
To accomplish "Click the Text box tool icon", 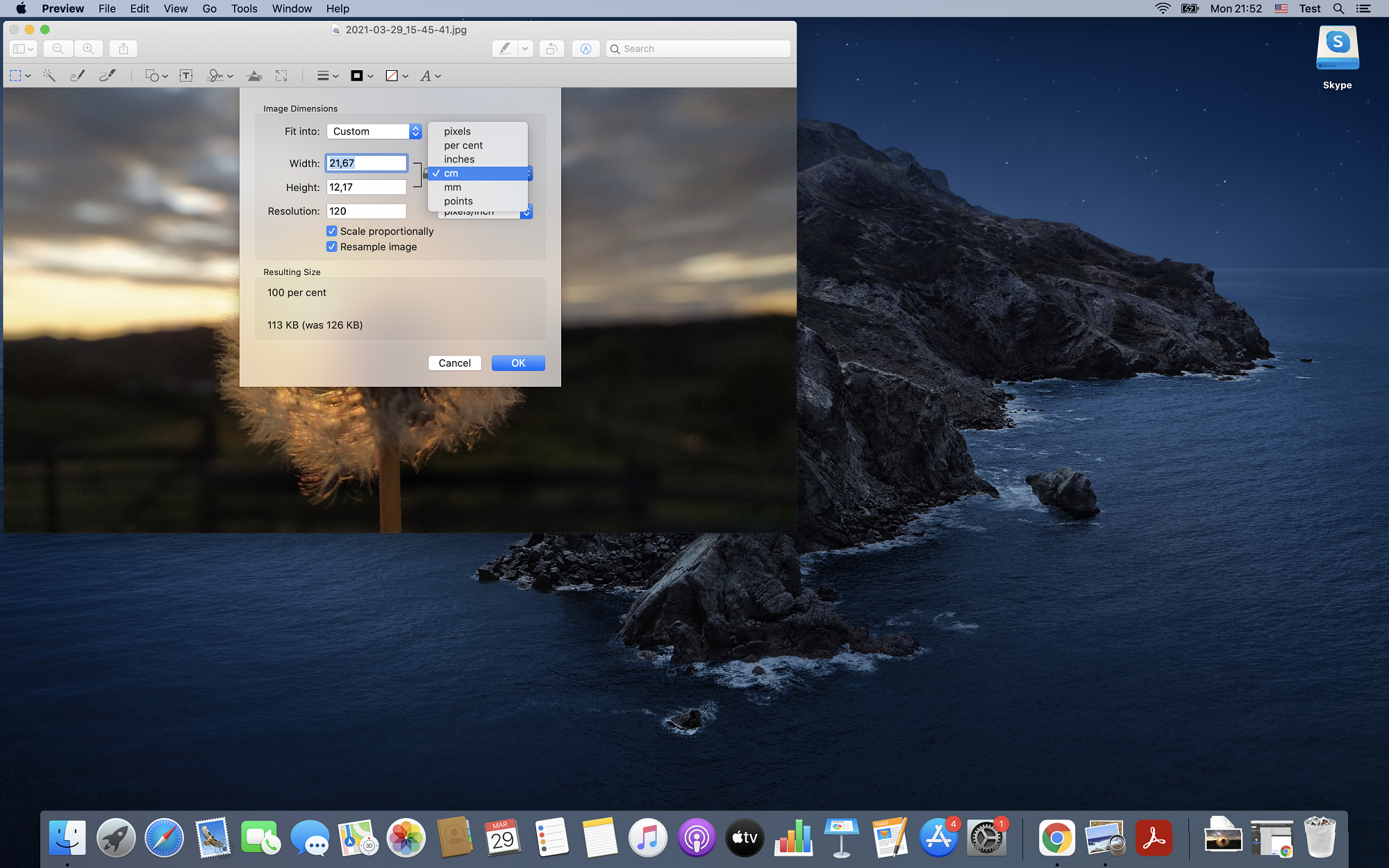I will click(186, 76).
